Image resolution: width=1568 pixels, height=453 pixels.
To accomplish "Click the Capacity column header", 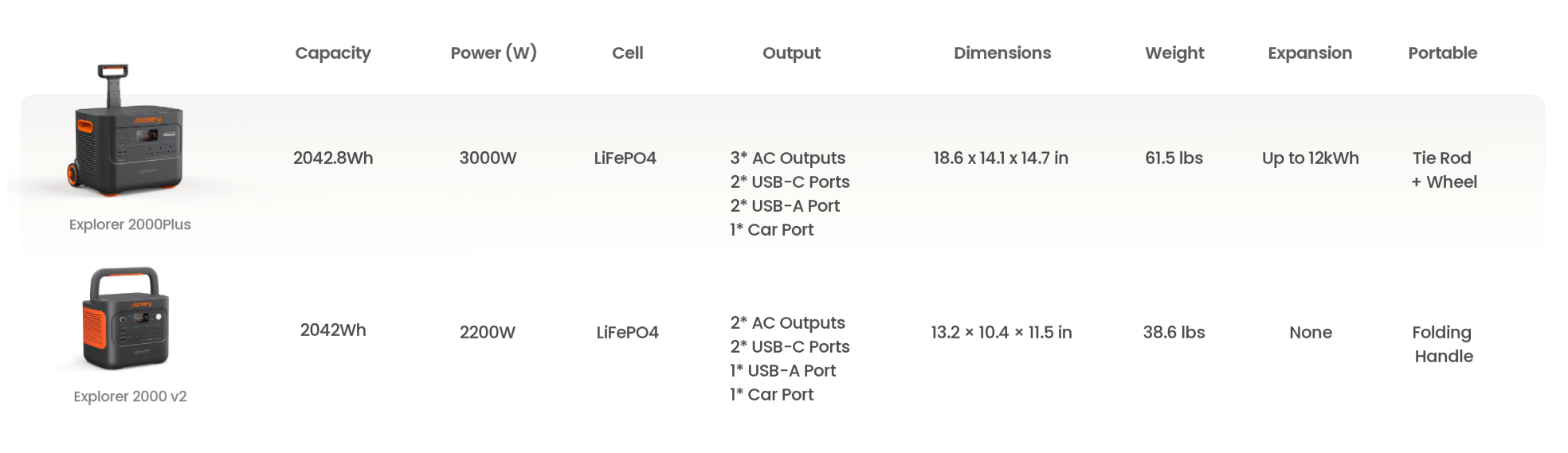I will pyautogui.click(x=333, y=53).
